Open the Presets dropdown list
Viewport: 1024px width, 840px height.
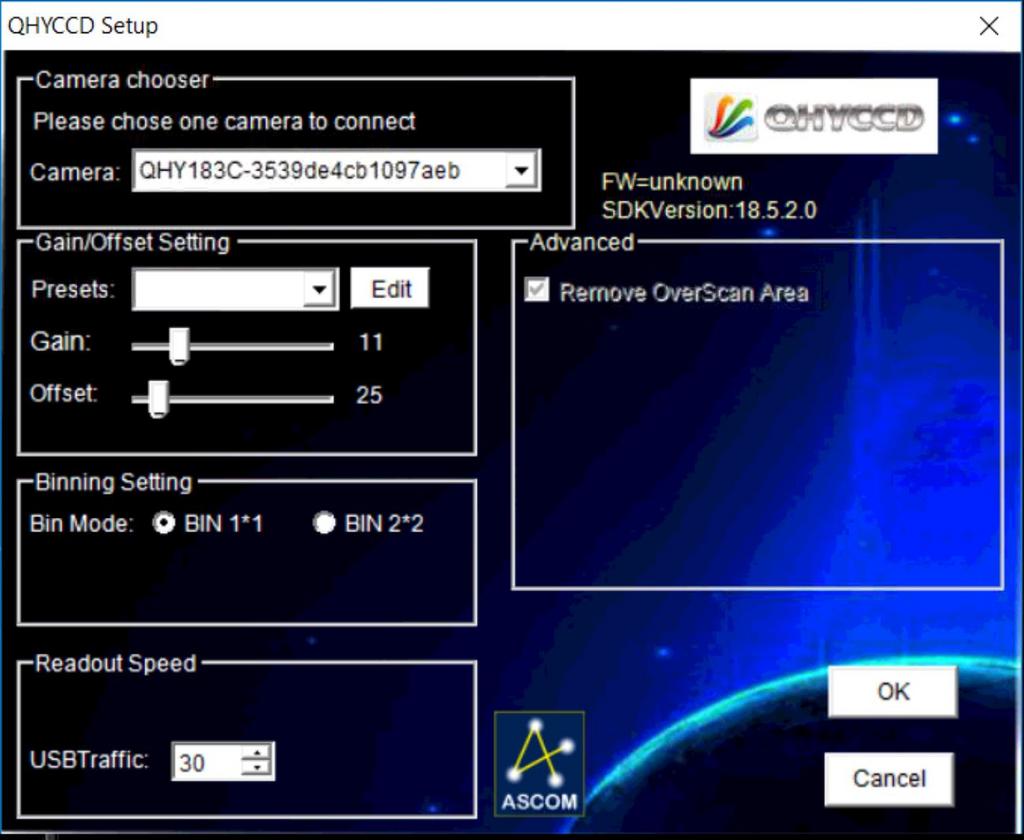tap(319, 289)
